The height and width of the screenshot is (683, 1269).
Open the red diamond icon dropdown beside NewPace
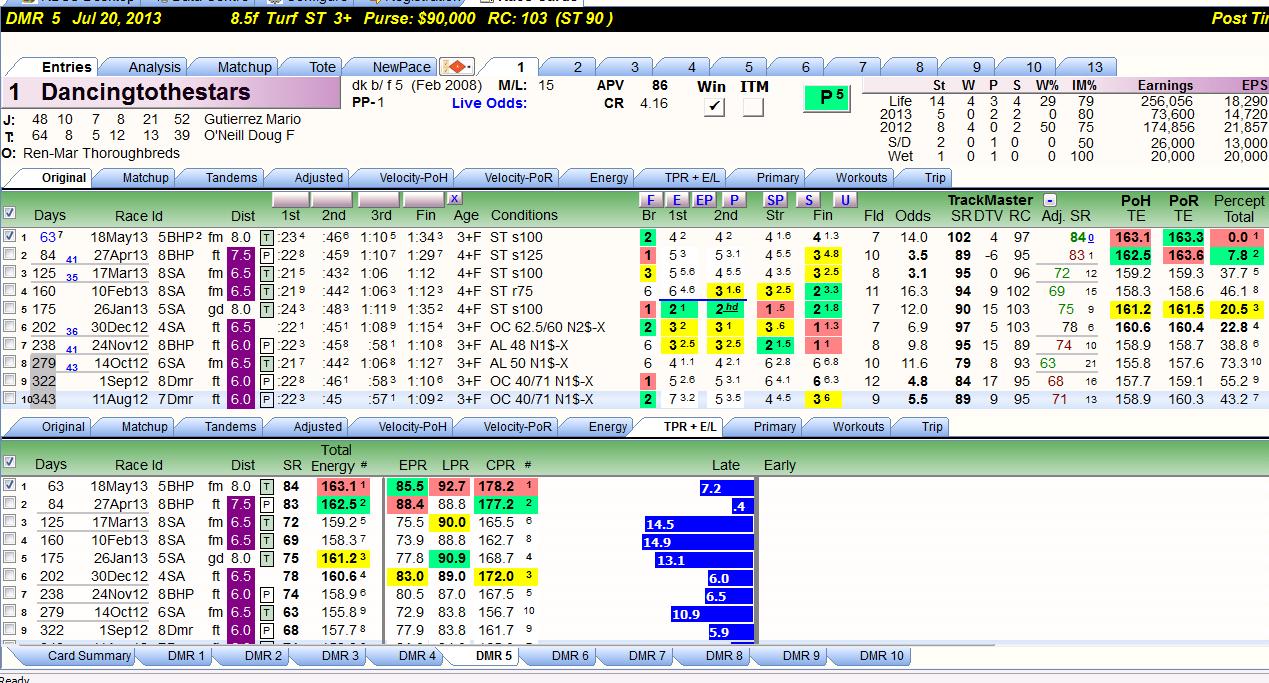[457, 67]
